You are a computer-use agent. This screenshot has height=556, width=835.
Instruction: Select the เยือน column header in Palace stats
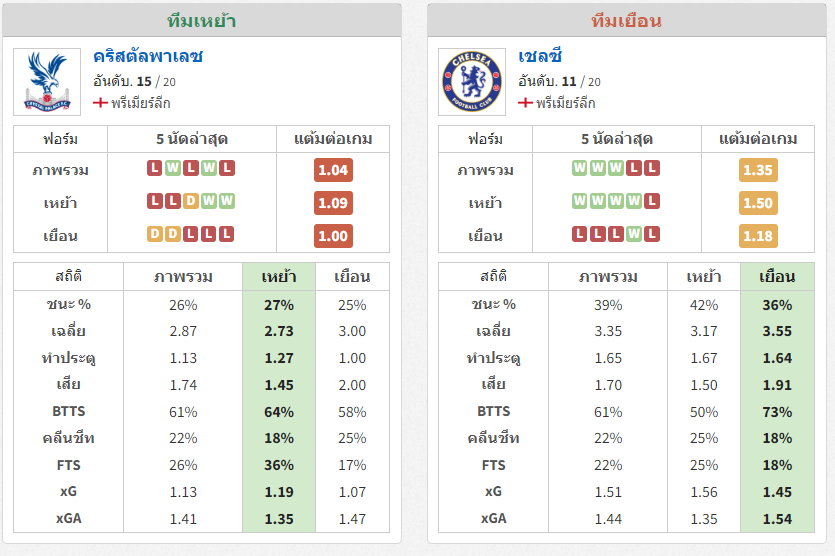(x=352, y=276)
